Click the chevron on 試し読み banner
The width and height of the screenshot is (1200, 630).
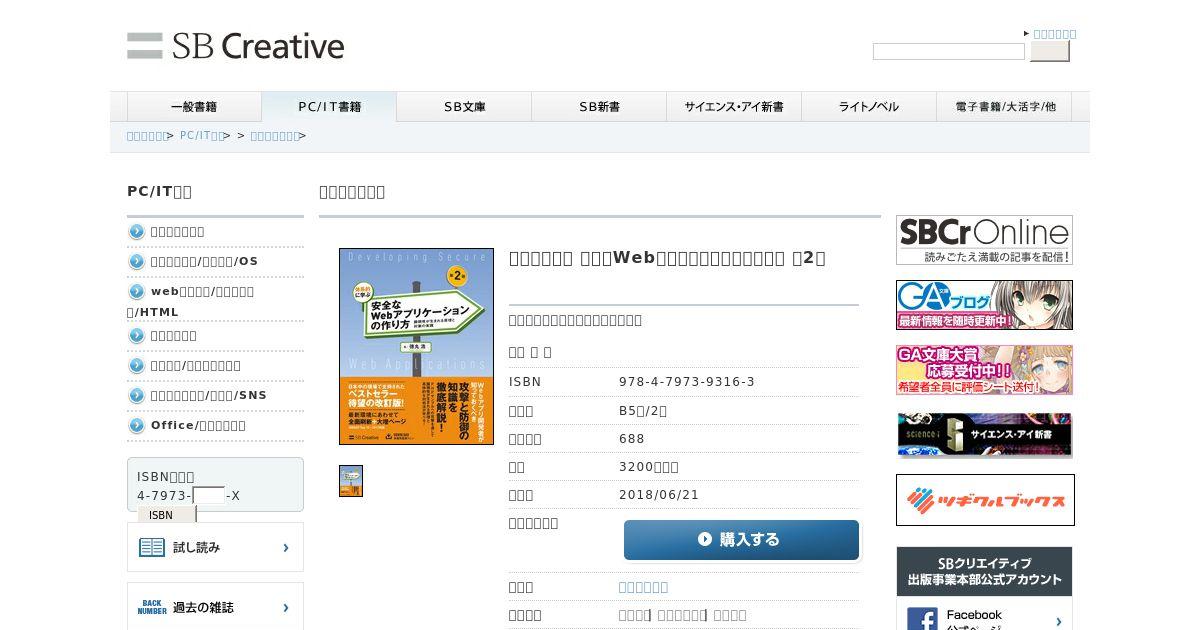[286, 547]
